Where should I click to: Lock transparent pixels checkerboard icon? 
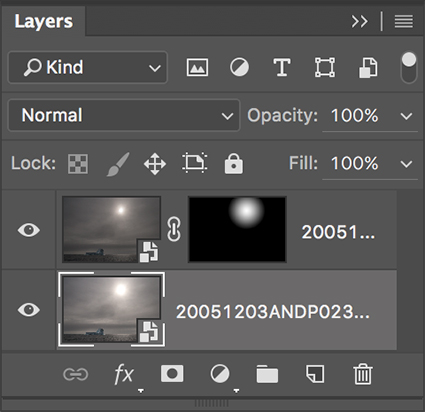pos(78,164)
